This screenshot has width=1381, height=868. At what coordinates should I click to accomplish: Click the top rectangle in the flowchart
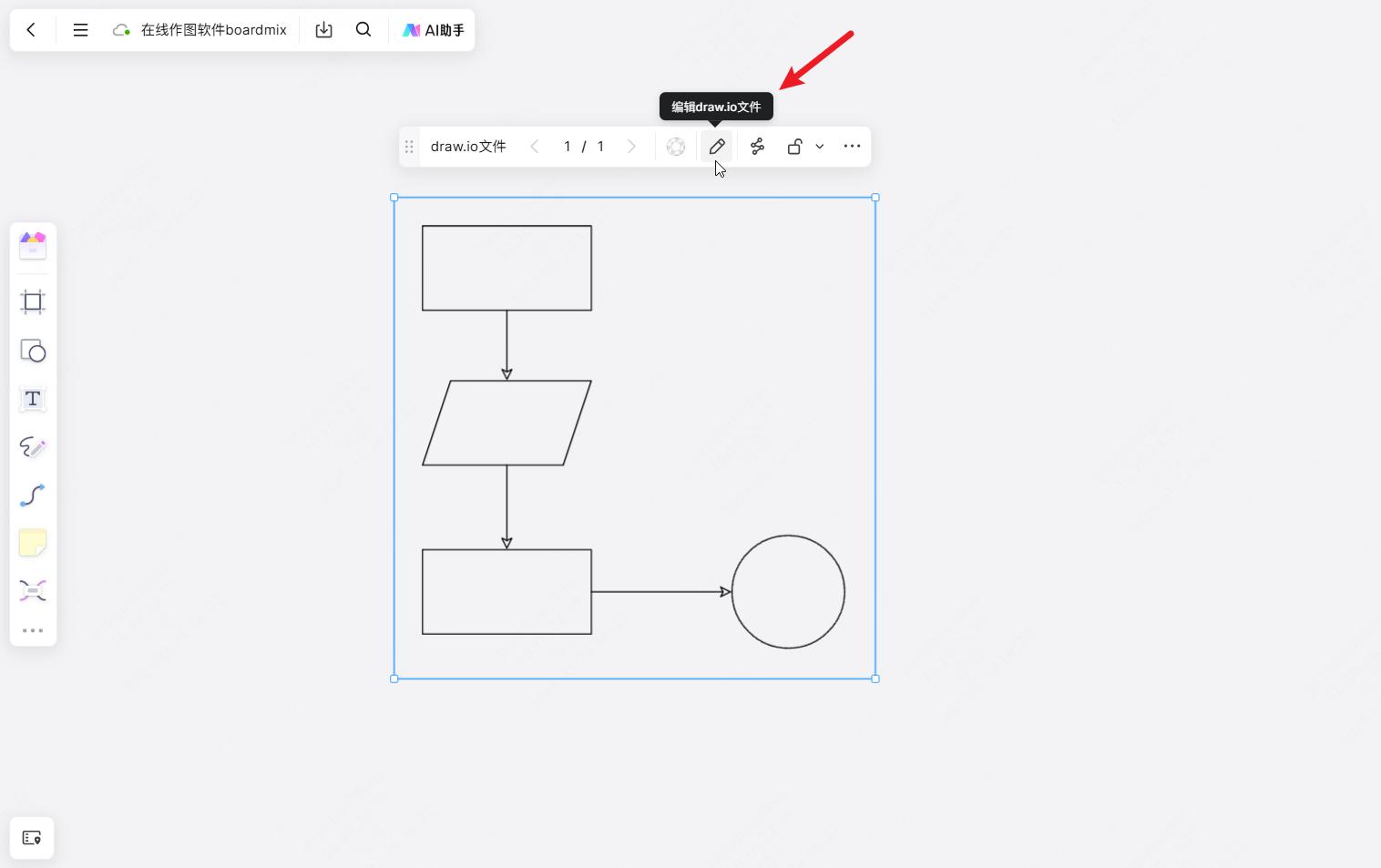[506, 268]
